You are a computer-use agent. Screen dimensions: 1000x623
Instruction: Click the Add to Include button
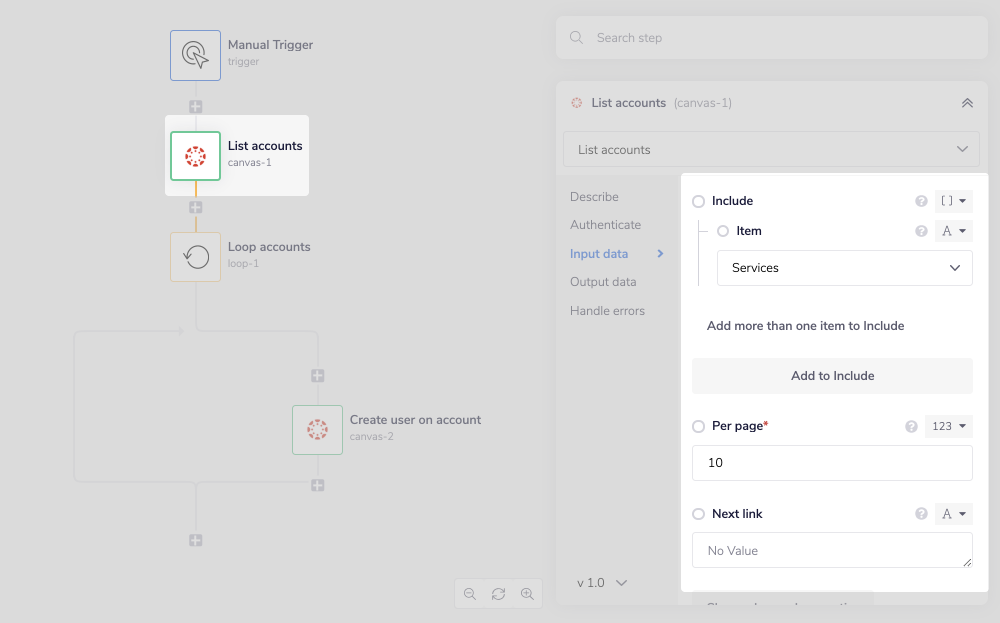pos(832,376)
